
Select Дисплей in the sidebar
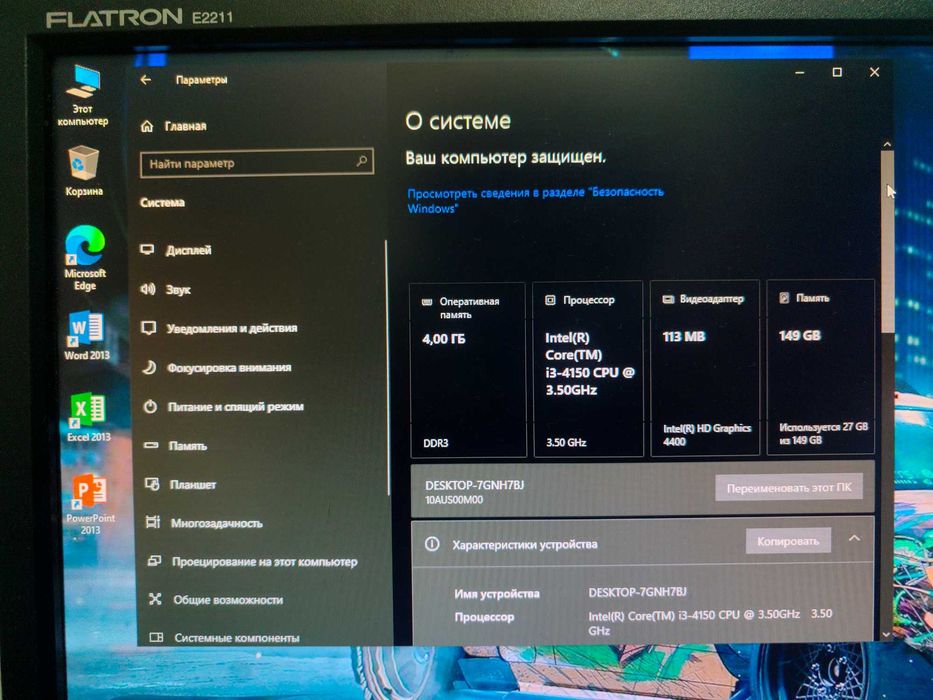tap(188, 250)
